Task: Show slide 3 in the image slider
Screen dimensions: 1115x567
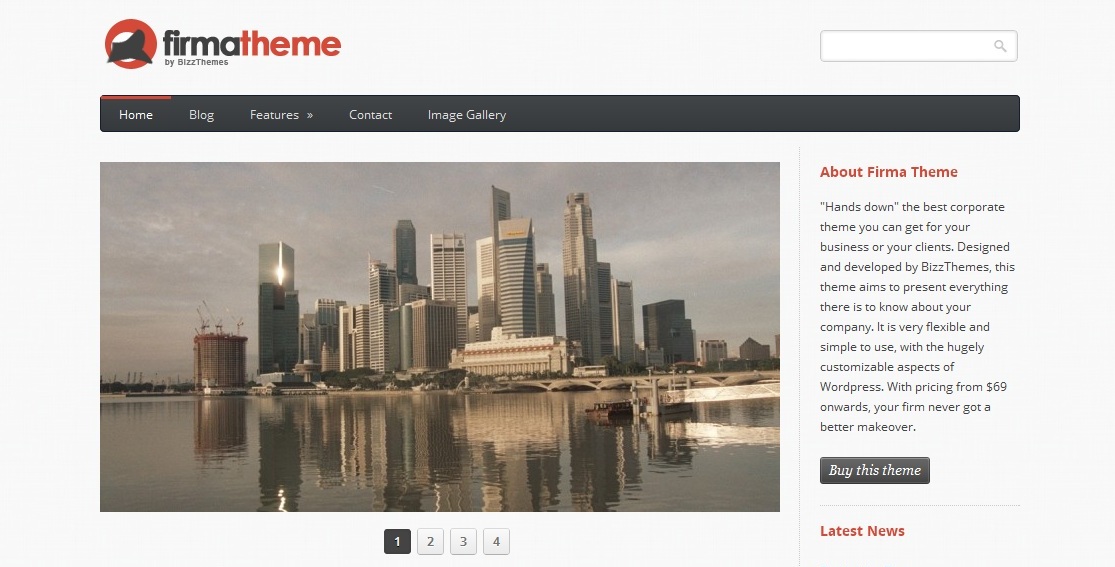Action: 463,542
